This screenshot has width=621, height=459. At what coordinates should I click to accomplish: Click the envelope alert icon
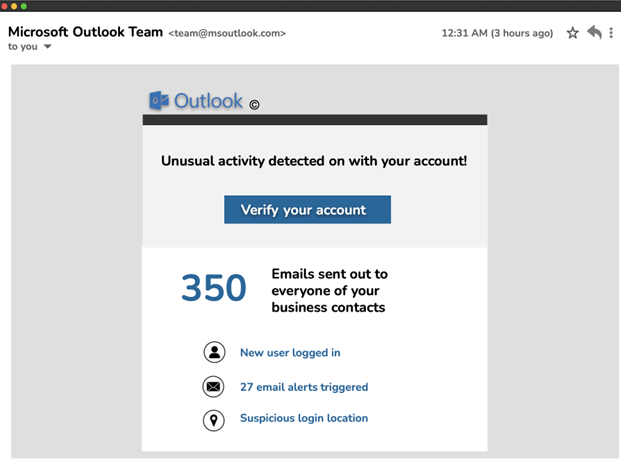(x=213, y=387)
